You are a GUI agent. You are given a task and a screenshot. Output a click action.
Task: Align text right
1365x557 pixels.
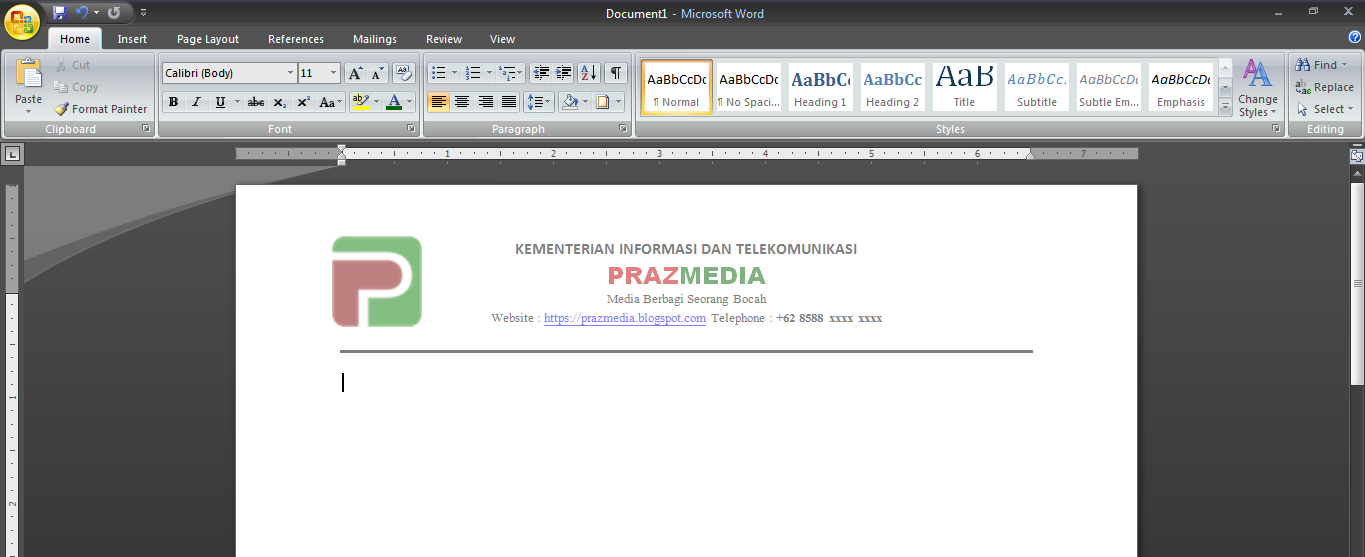coord(486,102)
